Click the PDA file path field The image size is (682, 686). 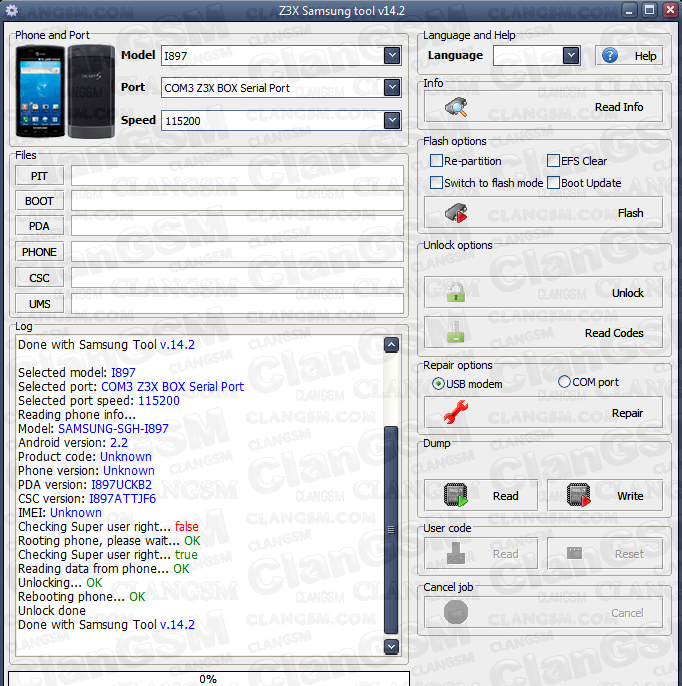coord(237,226)
